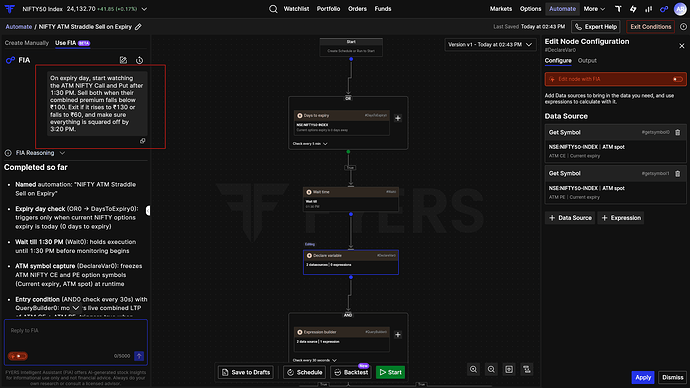
Task: Delete the #getsymbol1 data source
Action: (x=678, y=173)
